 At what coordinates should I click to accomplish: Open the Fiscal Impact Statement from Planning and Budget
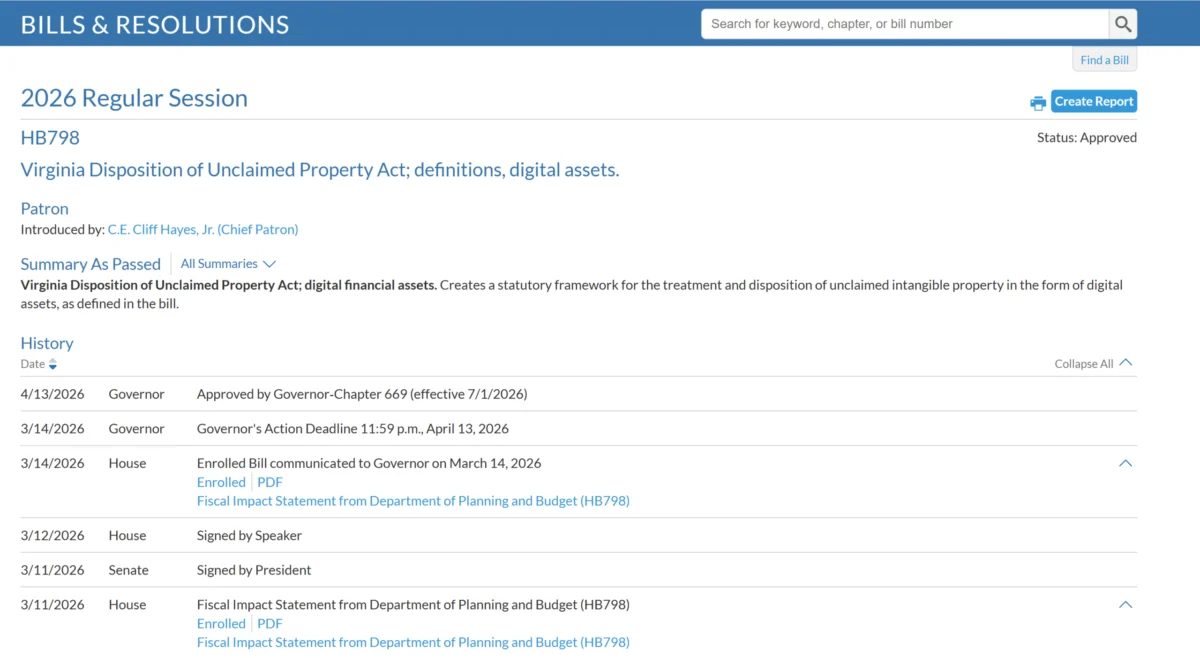[413, 500]
